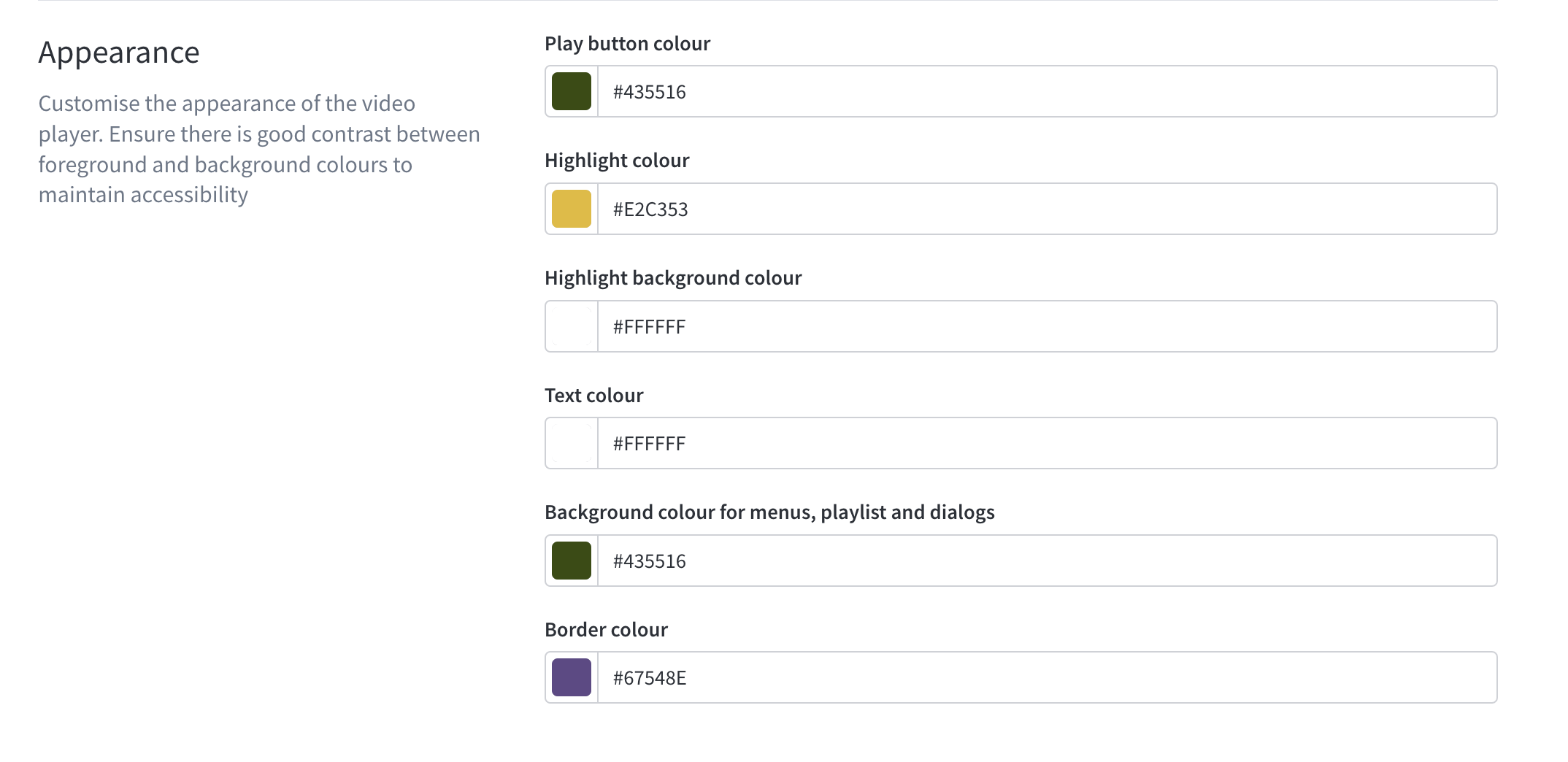Image resolution: width=1568 pixels, height=762 pixels.
Task: Click the "Border colour" label
Action: 606,629
